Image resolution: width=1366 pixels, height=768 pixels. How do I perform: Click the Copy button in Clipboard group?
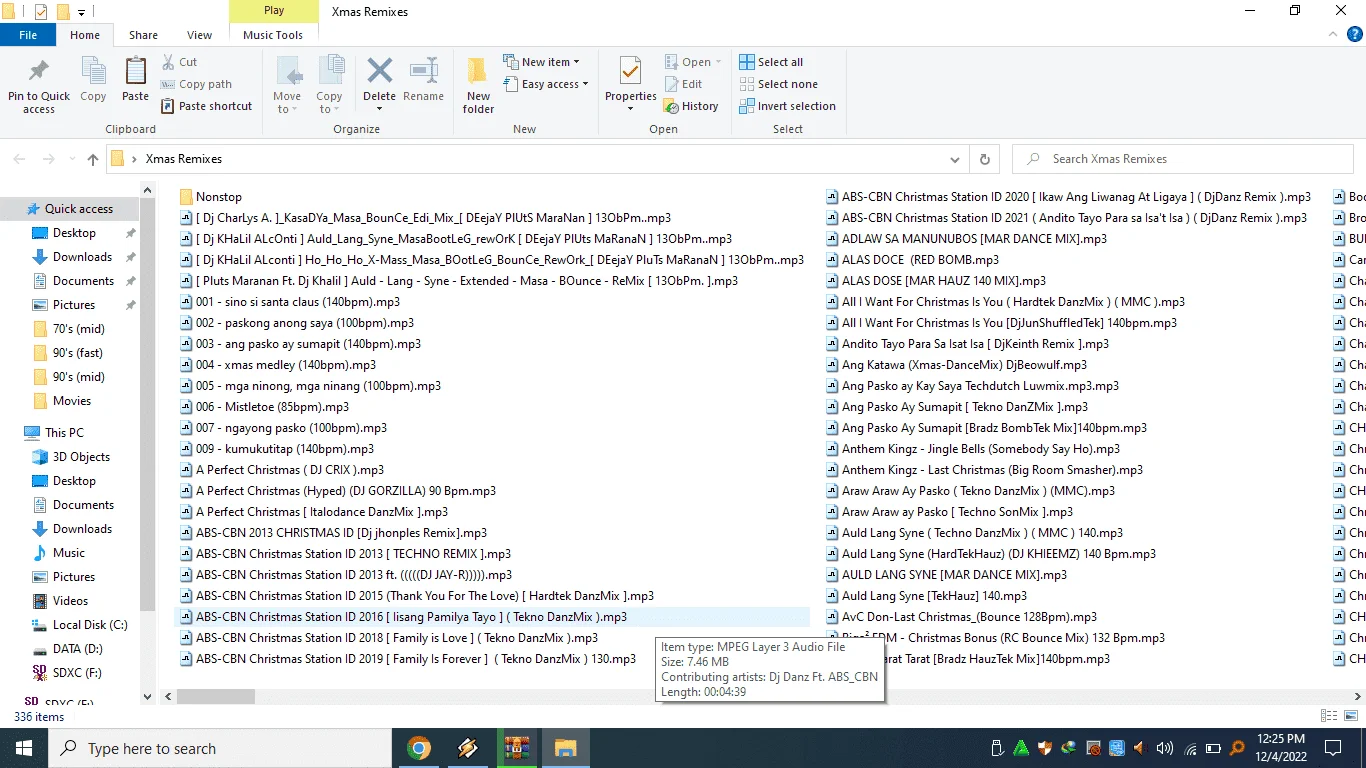pyautogui.click(x=93, y=80)
